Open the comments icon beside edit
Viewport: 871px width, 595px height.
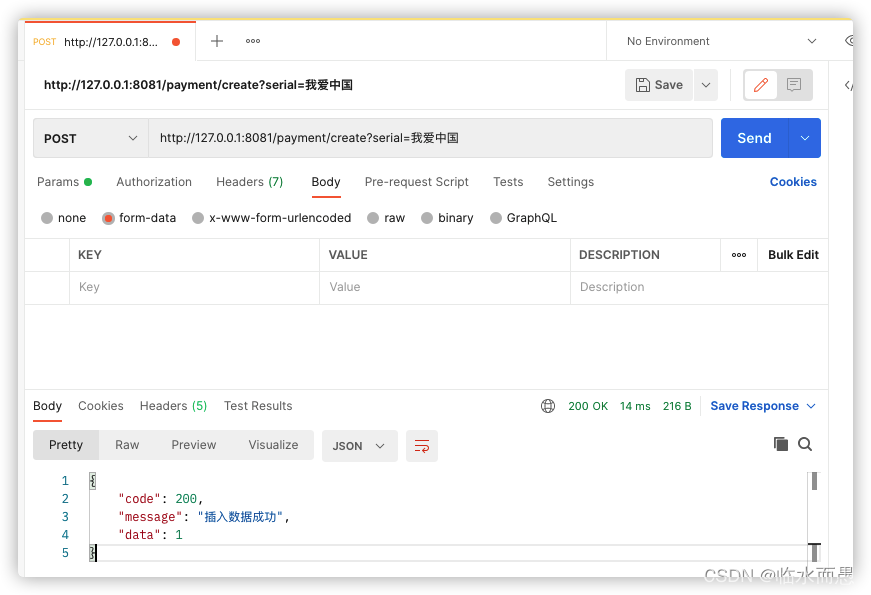(794, 85)
